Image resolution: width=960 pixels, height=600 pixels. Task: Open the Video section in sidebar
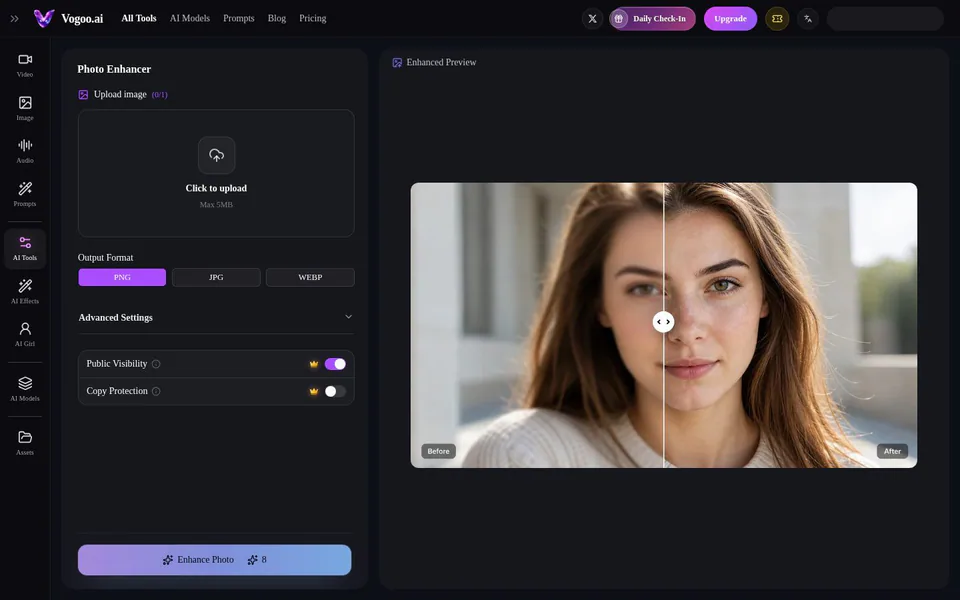click(25, 65)
